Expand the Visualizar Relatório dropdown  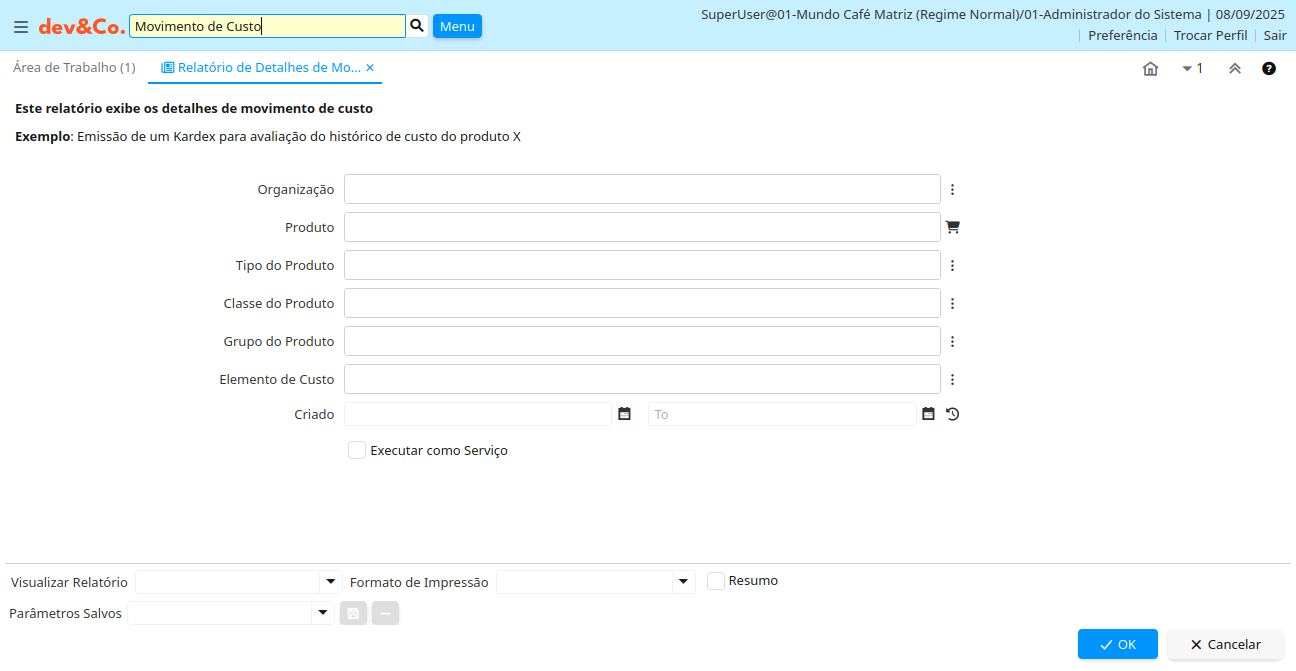330,582
